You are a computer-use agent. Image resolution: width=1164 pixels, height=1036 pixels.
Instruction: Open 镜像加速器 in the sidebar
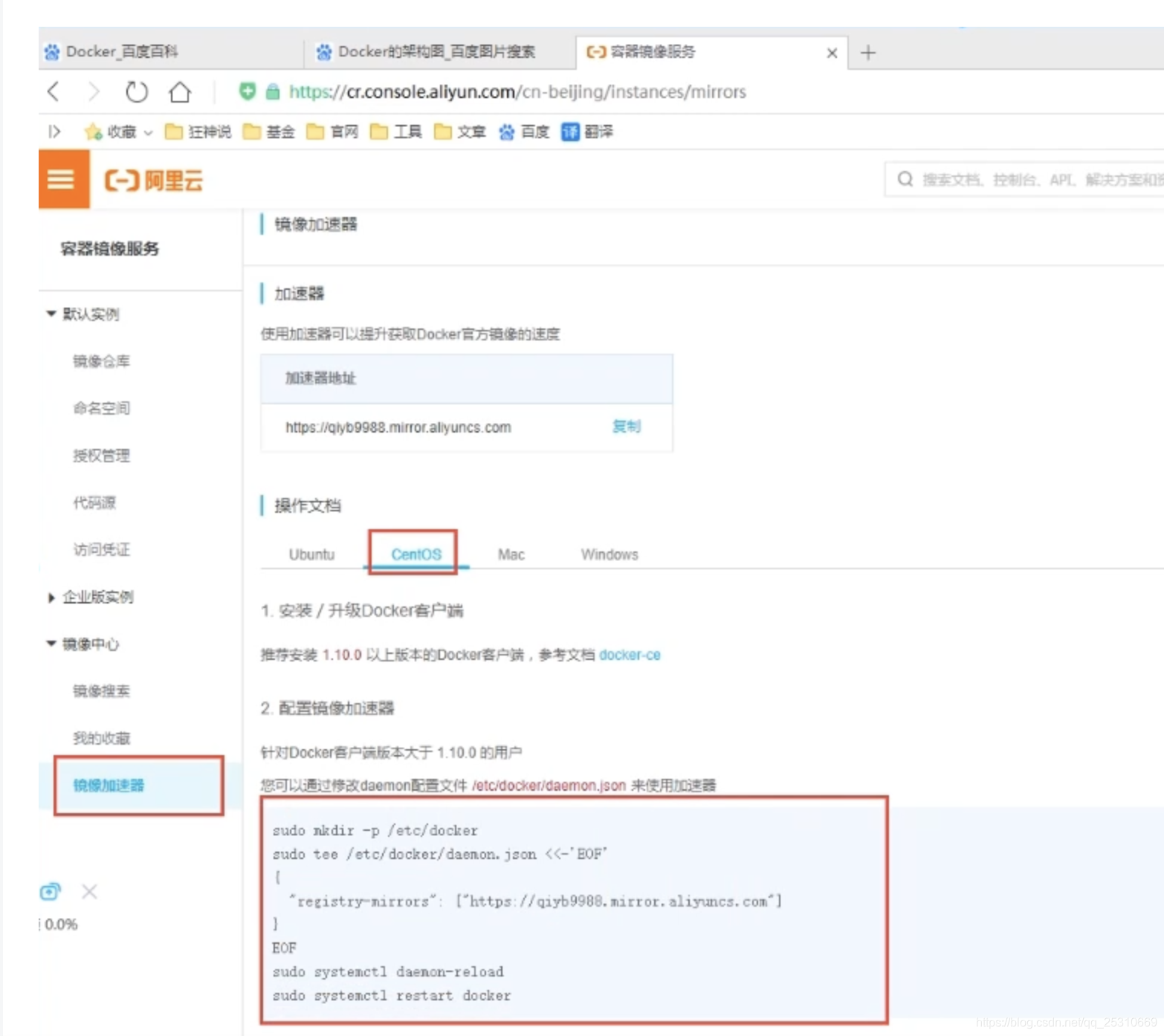coord(109,786)
